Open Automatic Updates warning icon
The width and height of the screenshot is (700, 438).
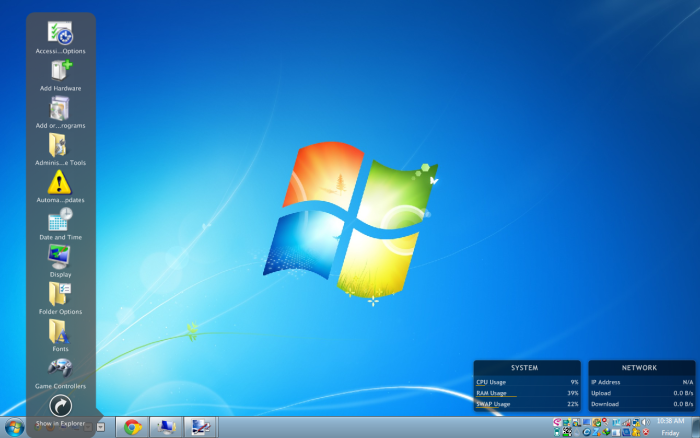60,187
